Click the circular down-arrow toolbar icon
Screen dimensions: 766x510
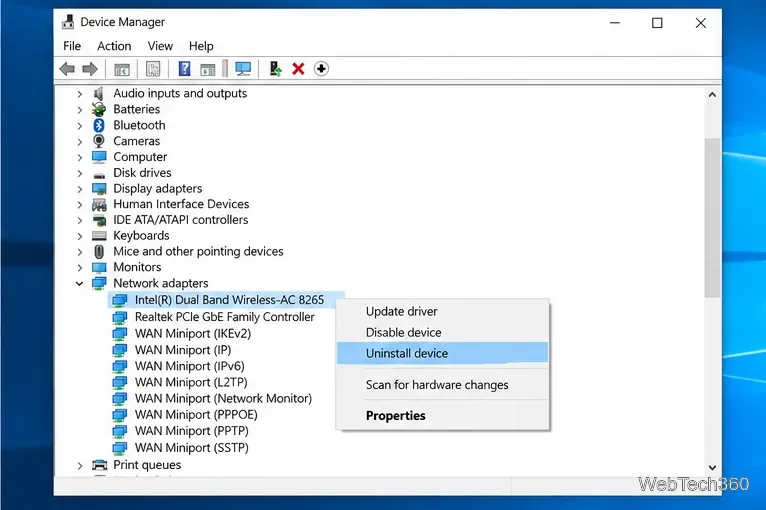coord(321,69)
